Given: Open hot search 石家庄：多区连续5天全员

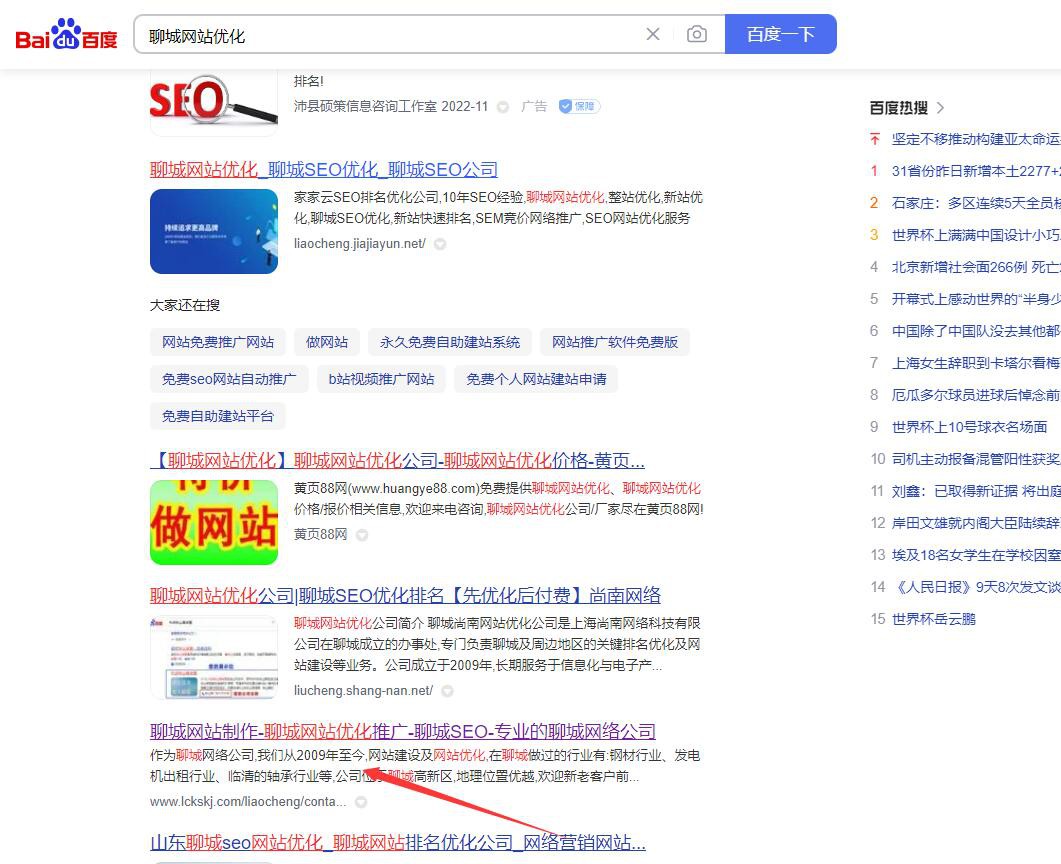Looking at the screenshot, I should [x=976, y=203].
